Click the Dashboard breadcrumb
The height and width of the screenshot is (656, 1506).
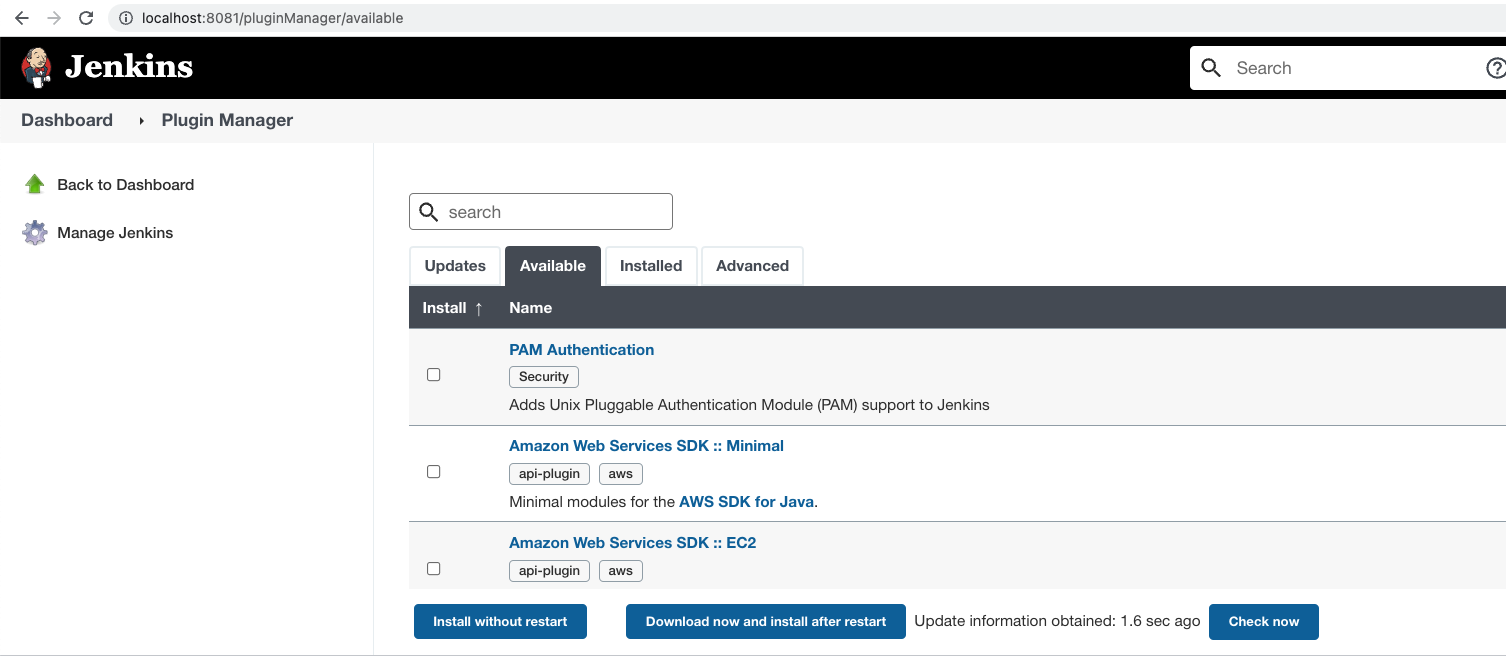(x=67, y=120)
